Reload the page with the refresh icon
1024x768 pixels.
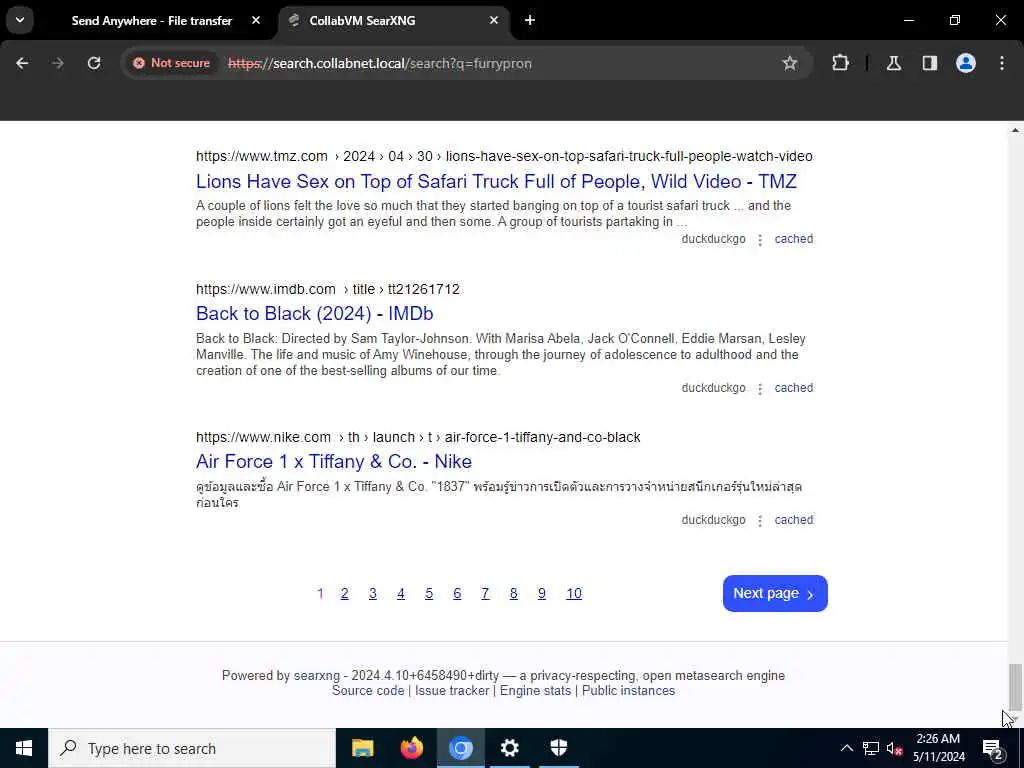(94, 63)
